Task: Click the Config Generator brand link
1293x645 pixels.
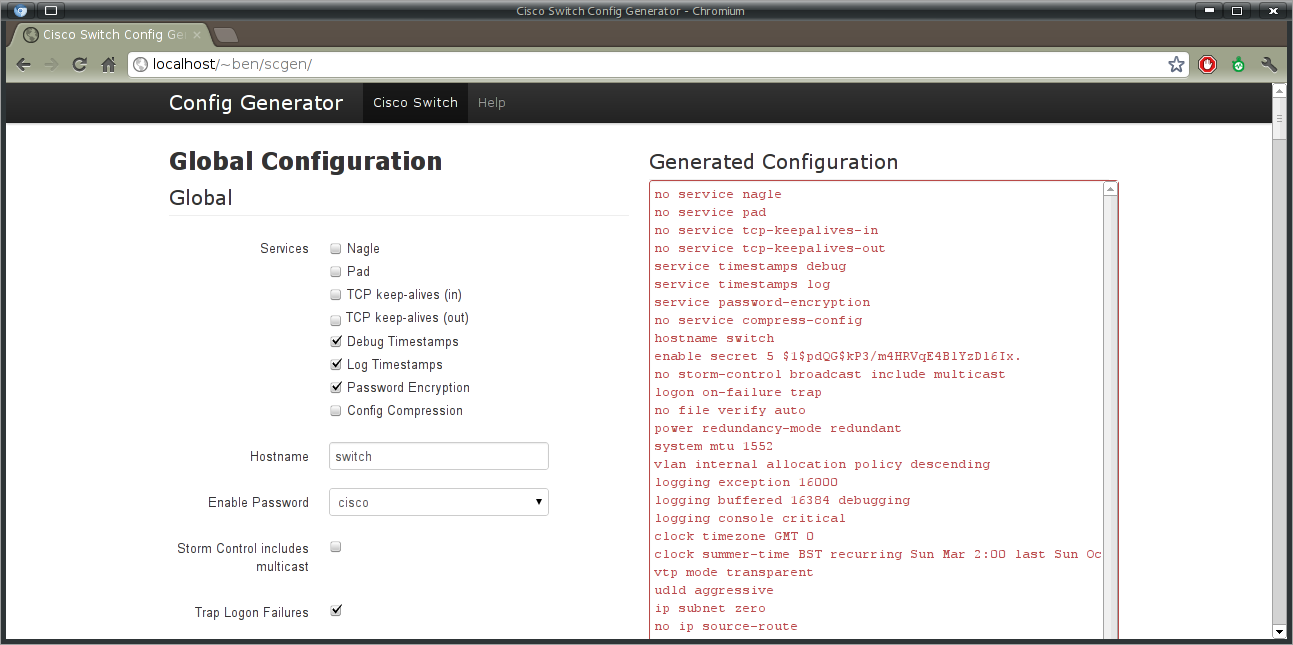Action: tap(256, 103)
